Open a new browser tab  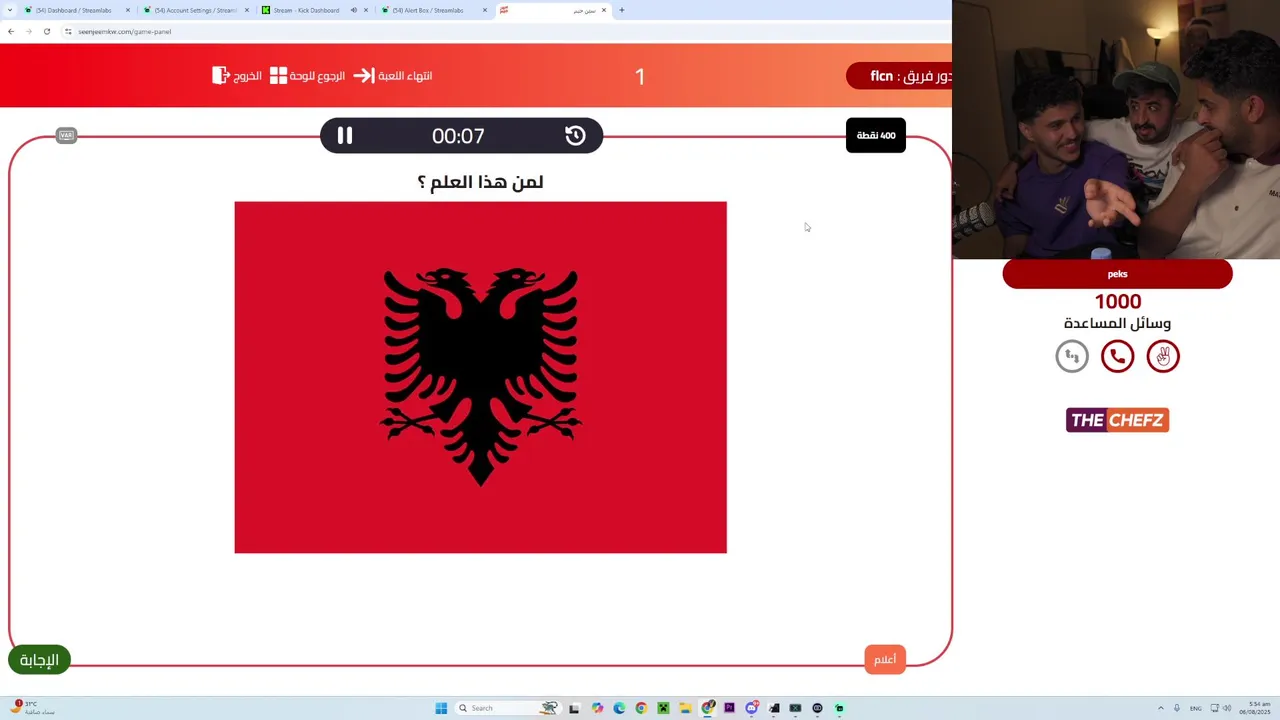(x=621, y=10)
